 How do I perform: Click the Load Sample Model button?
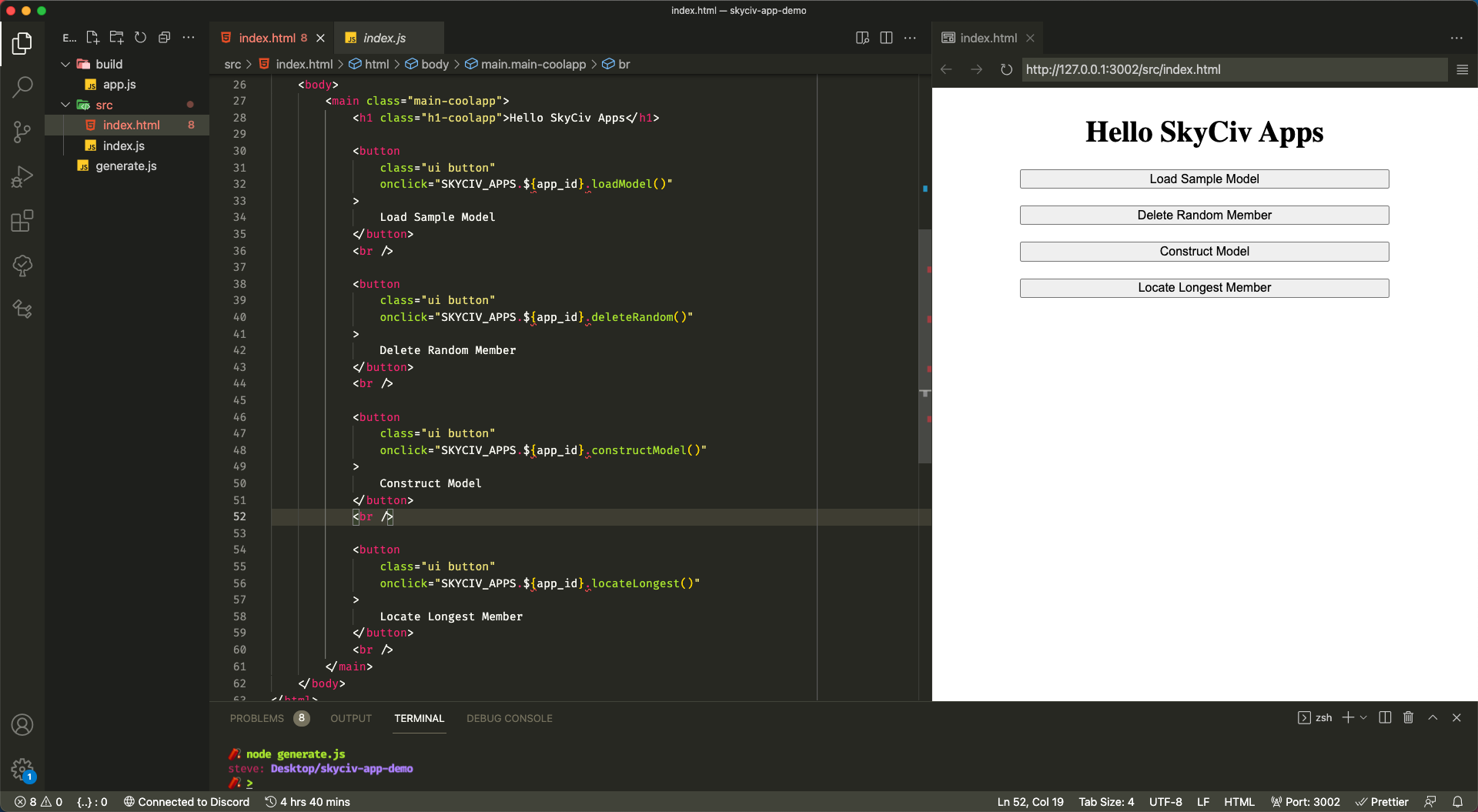(x=1204, y=179)
